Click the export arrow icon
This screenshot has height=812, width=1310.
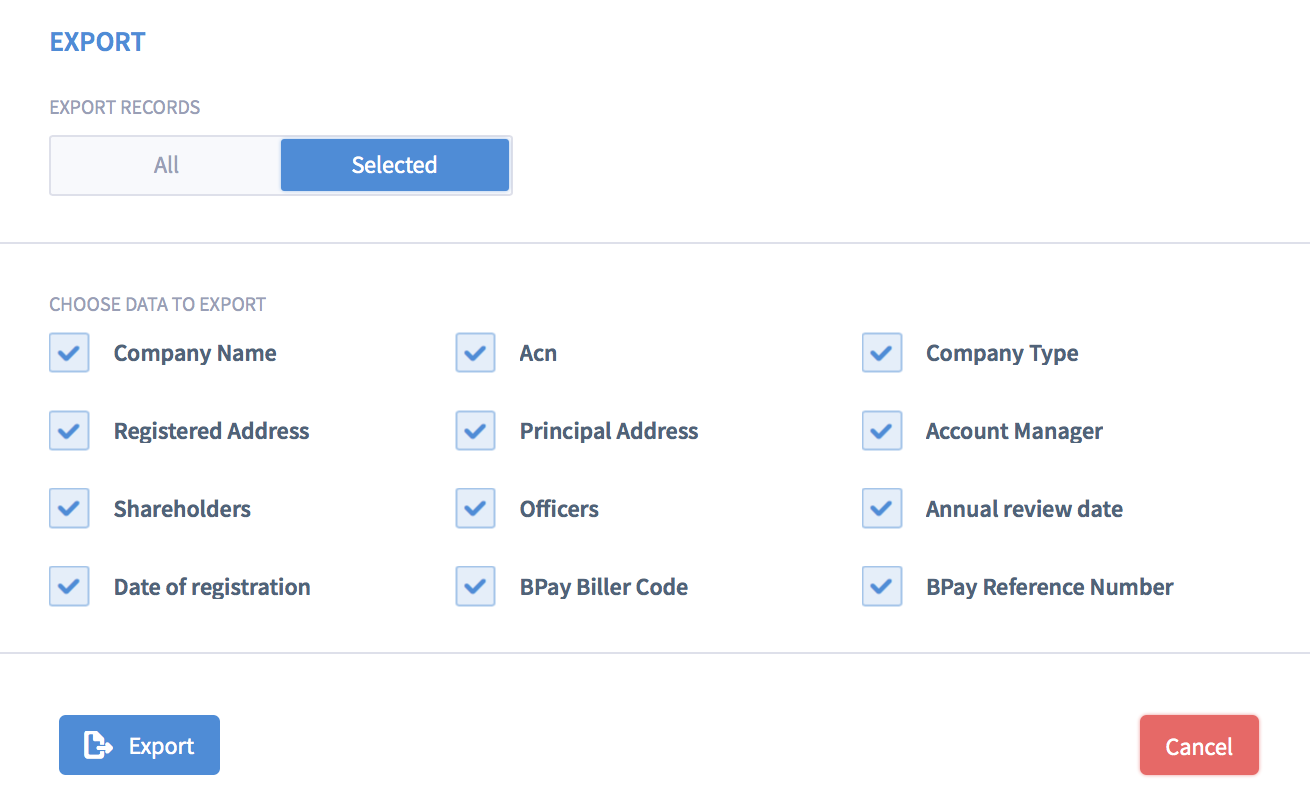click(98, 745)
